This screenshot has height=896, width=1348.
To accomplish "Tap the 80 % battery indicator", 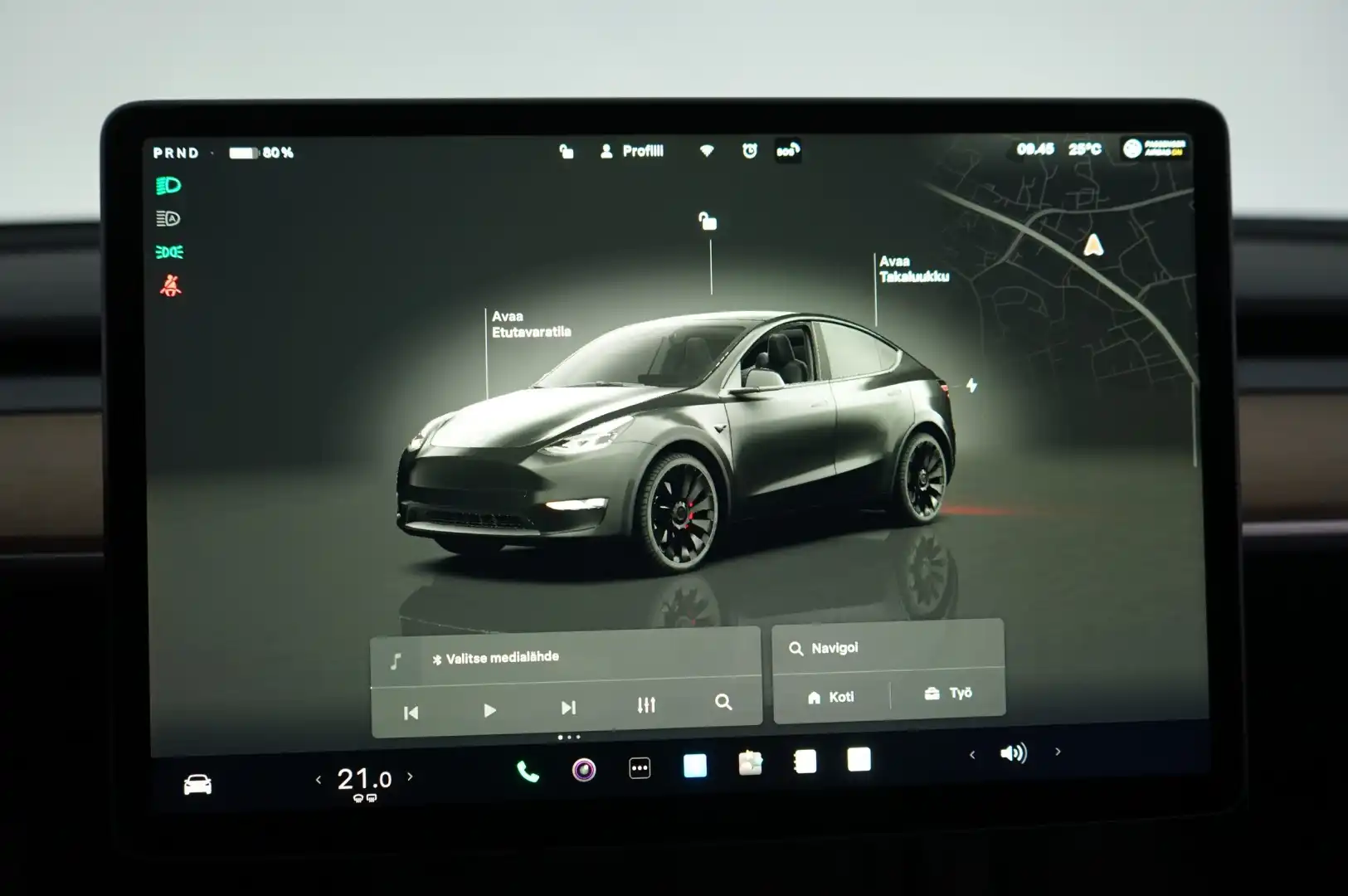I will (x=261, y=153).
